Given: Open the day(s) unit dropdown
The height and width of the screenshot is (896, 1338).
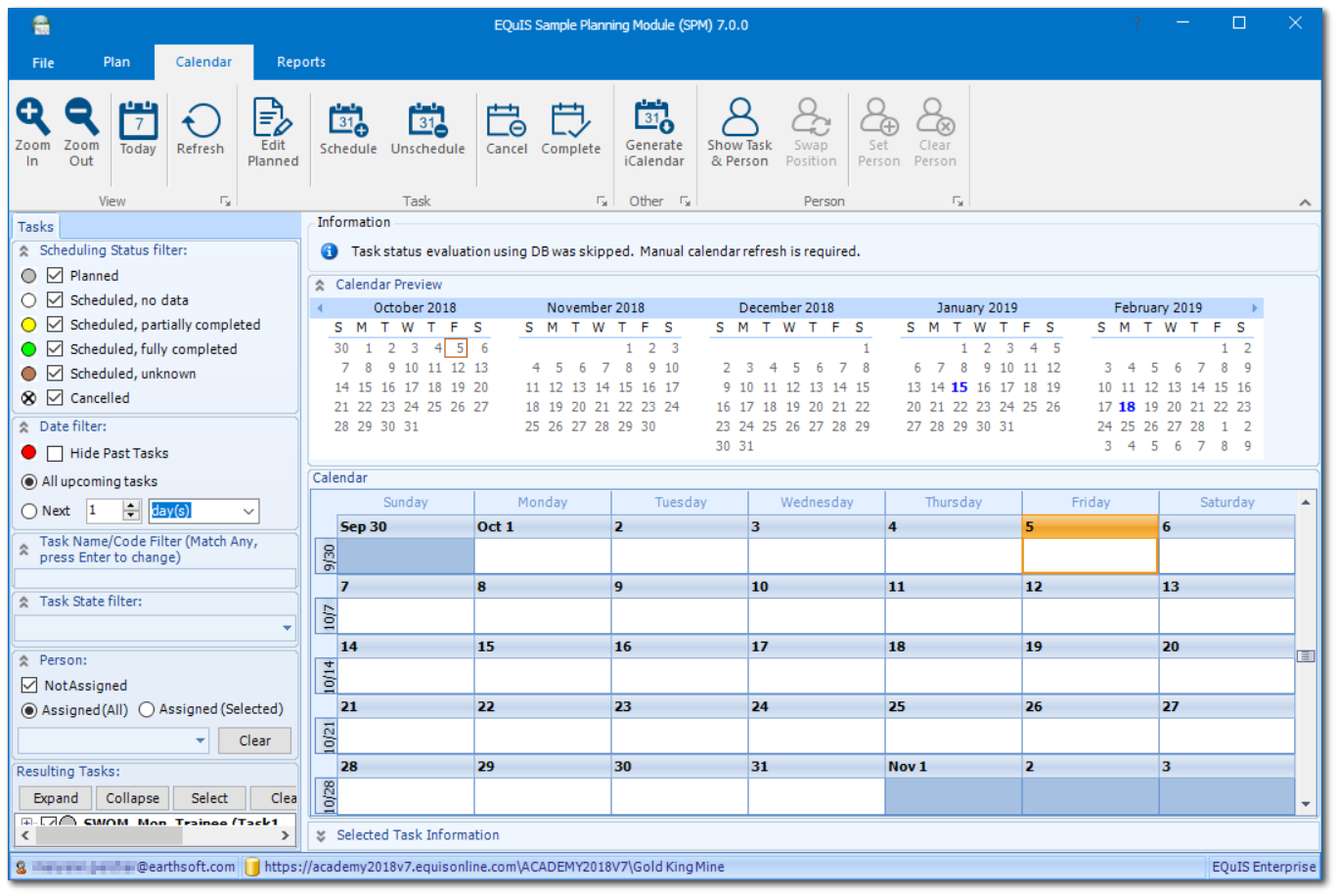Looking at the screenshot, I should pos(248,511).
